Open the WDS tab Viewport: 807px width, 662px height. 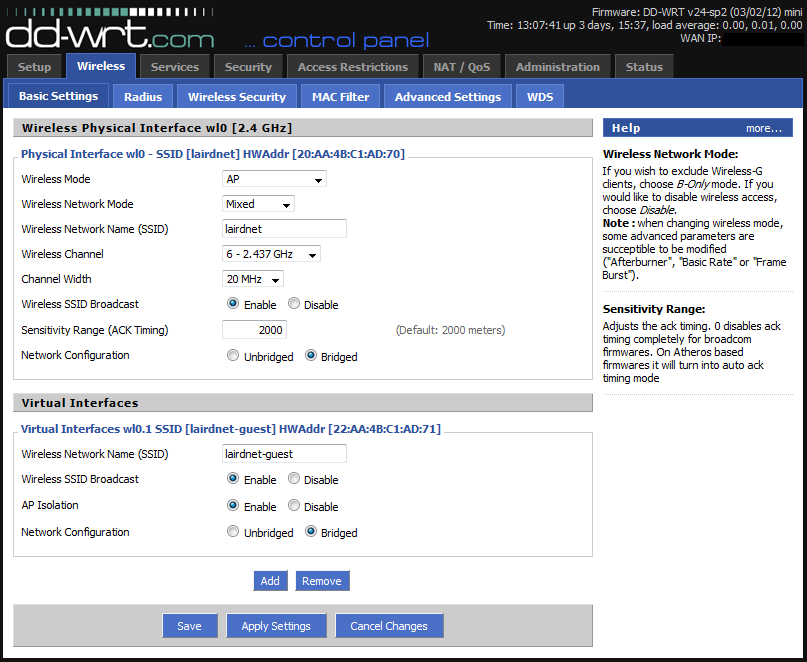tap(539, 97)
